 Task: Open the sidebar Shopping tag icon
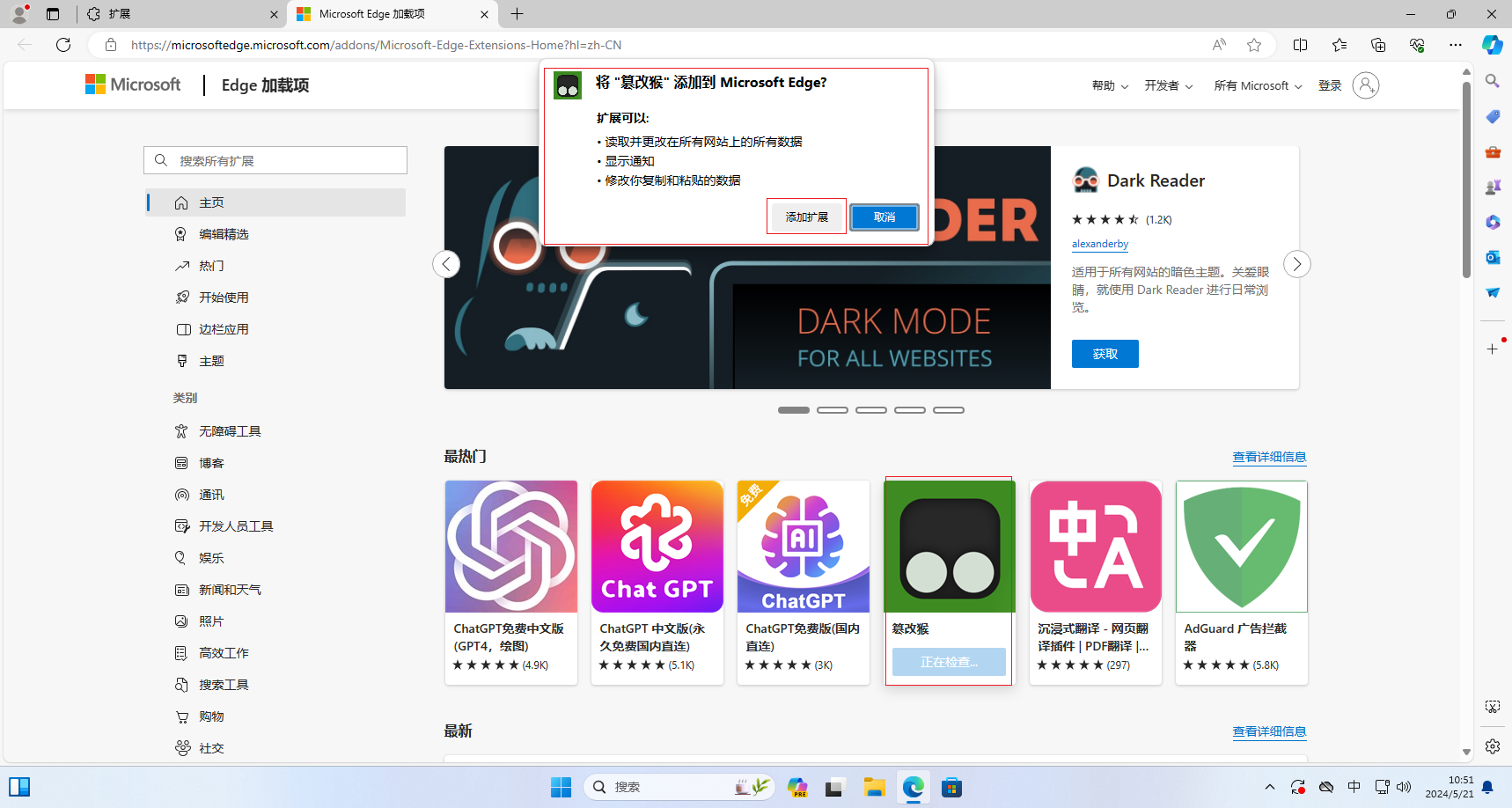click(1492, 116)
